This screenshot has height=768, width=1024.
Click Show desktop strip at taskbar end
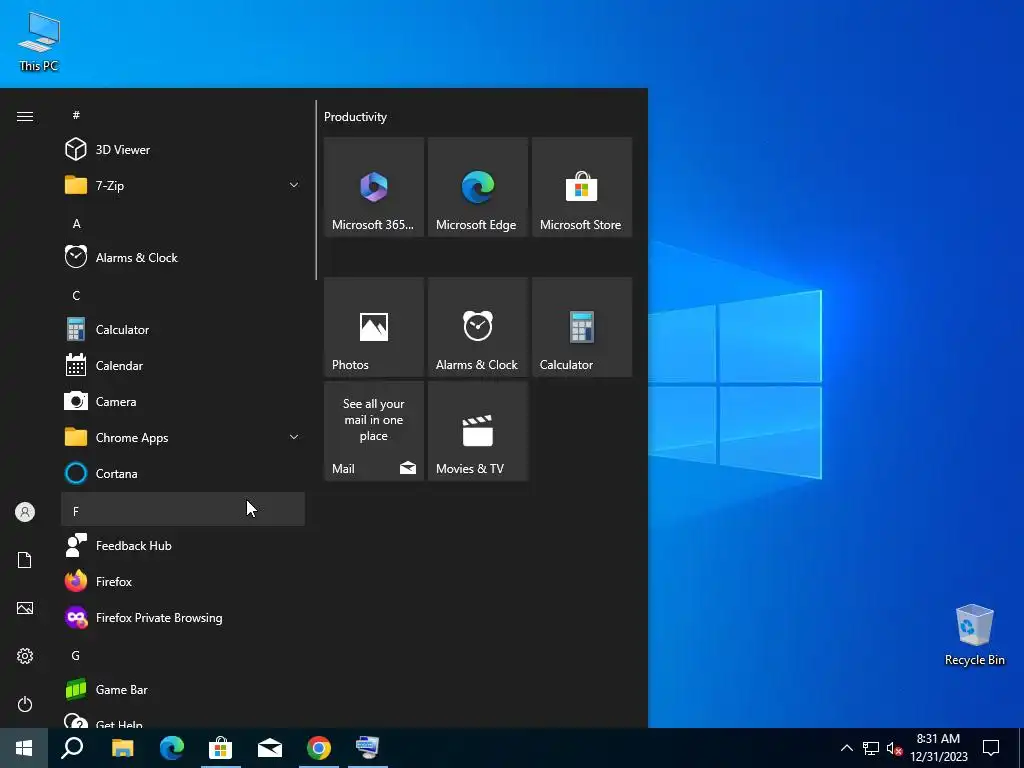pos(1021,748)
